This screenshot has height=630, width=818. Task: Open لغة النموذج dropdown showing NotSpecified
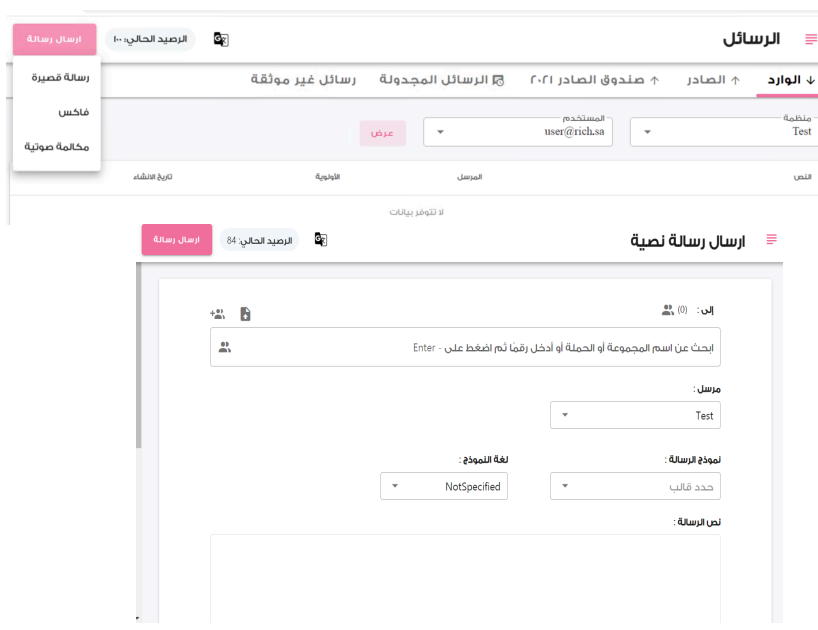(x=444, y=486)
